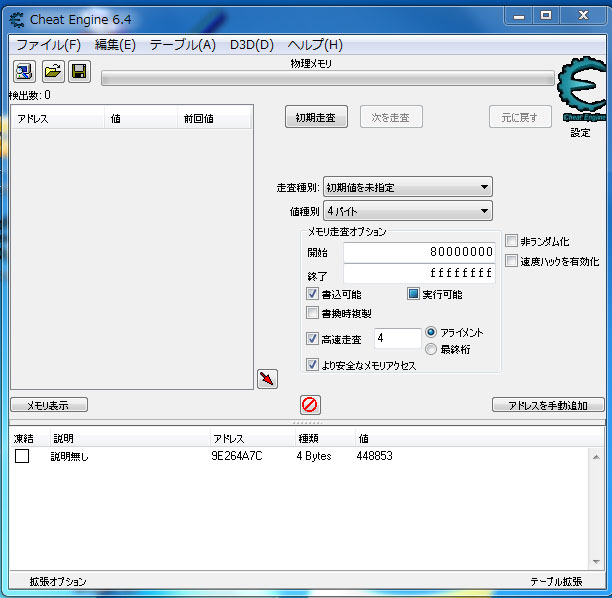Click the red arrow add-to-address-list icon
The width and height of the screenshot is (612, 598).
(x=267, y=379)
